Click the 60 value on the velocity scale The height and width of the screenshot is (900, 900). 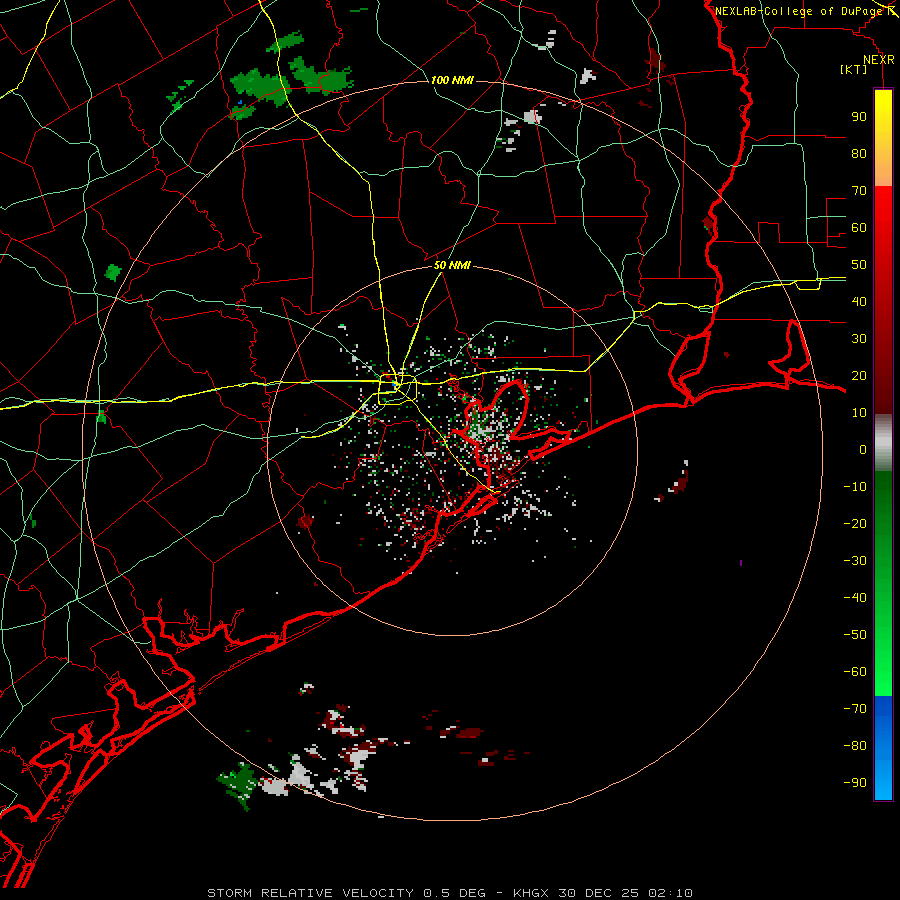(859, 227)
